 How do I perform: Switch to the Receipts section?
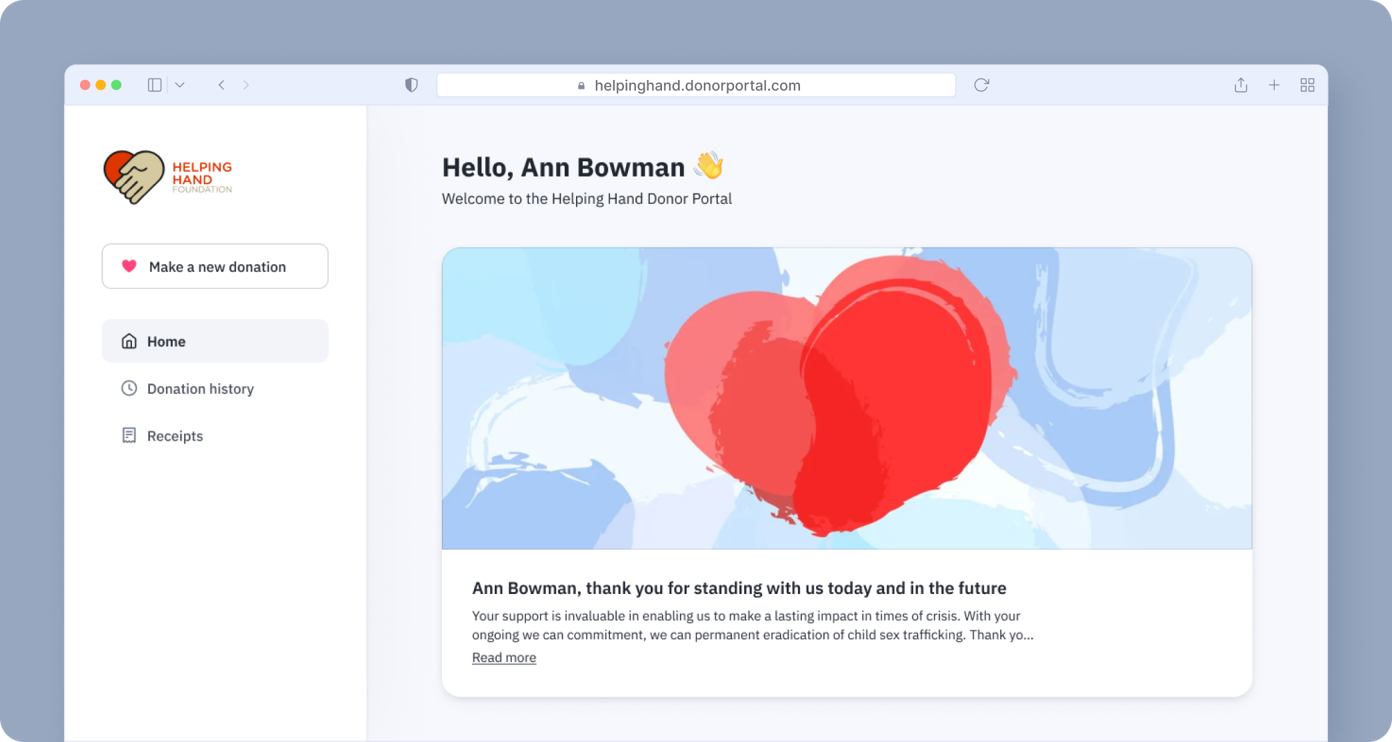pyautogui.click(x=175, y=435)
